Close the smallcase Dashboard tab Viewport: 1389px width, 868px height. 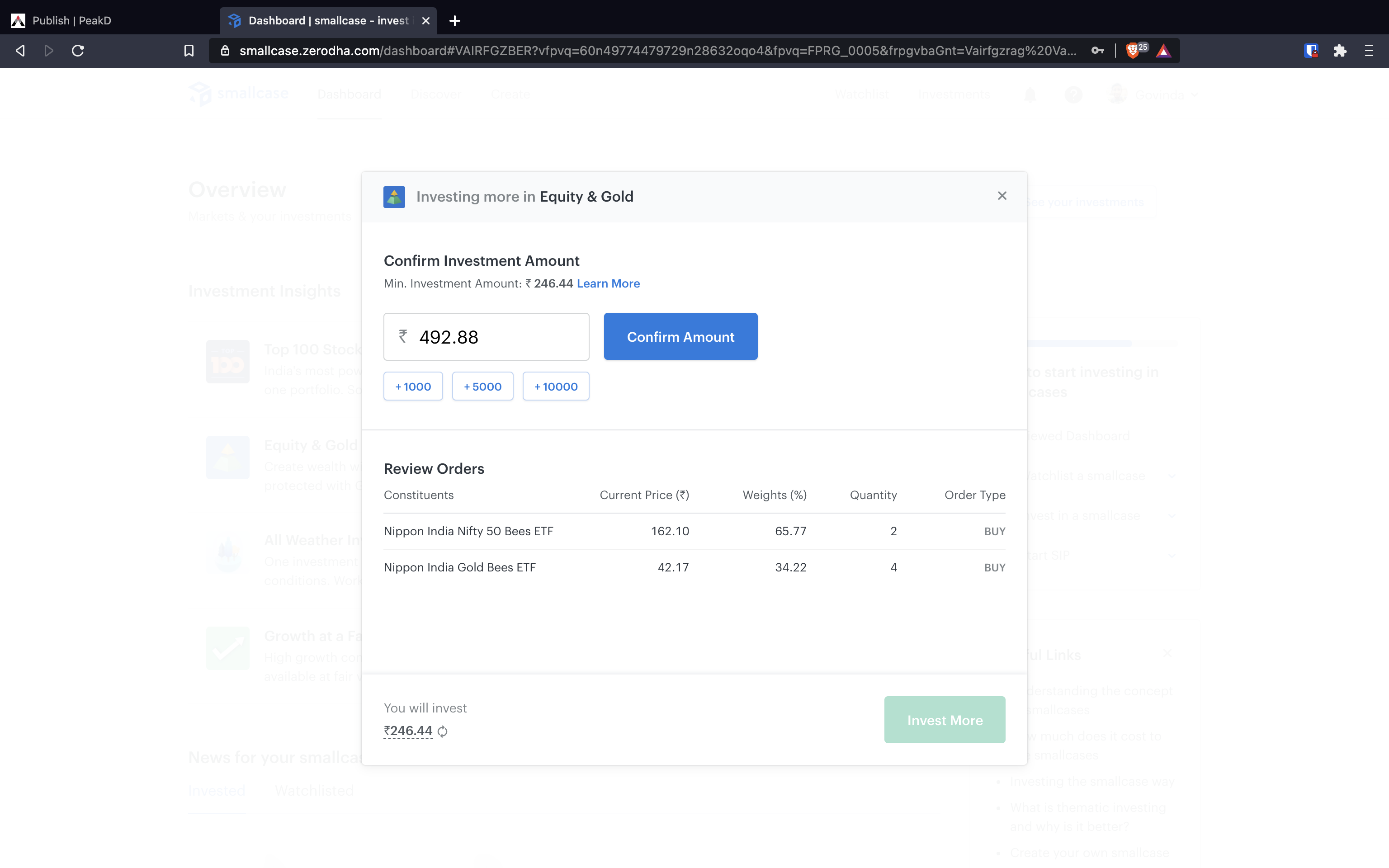click(426, 21)
